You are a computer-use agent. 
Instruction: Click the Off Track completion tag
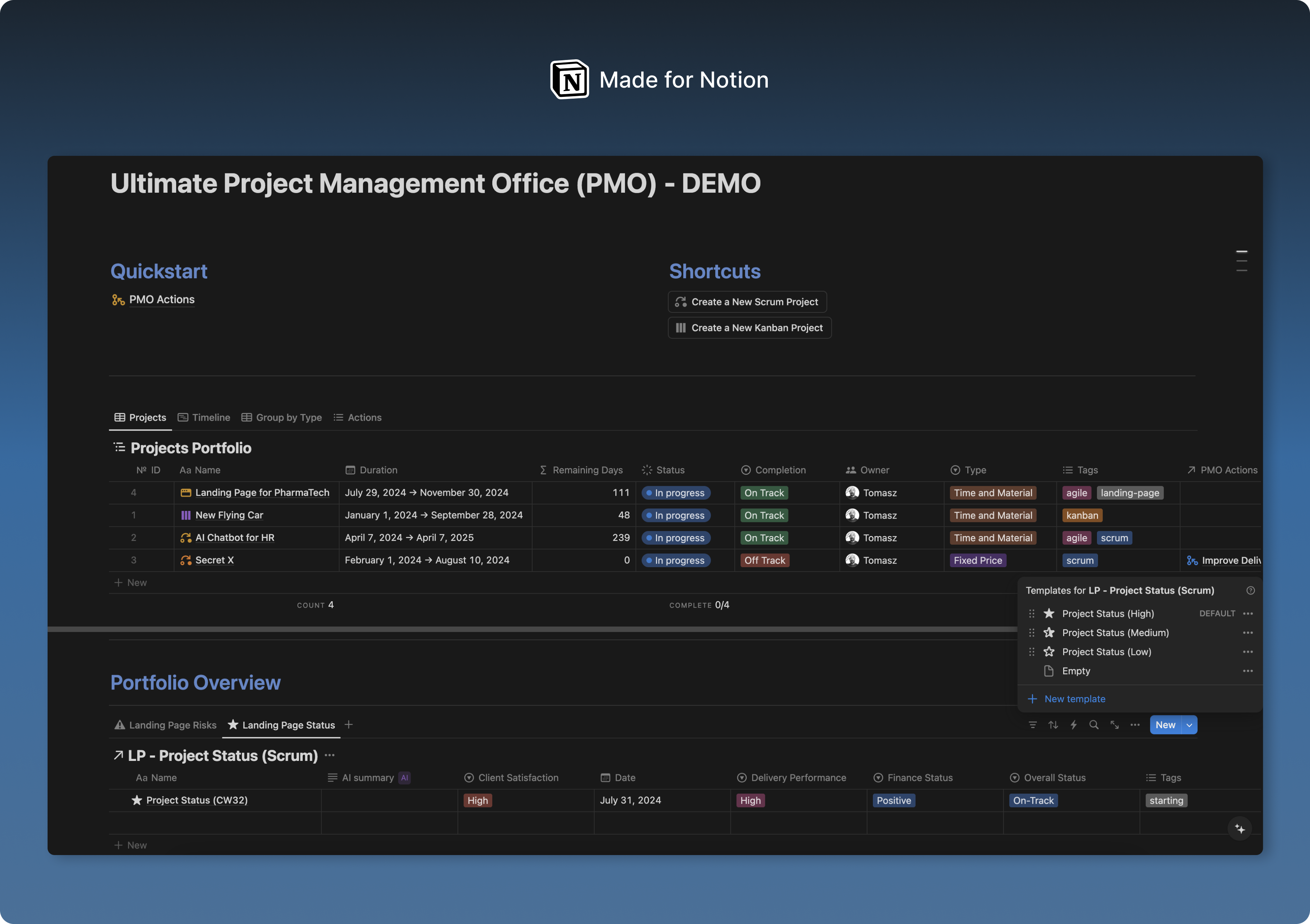765,561
